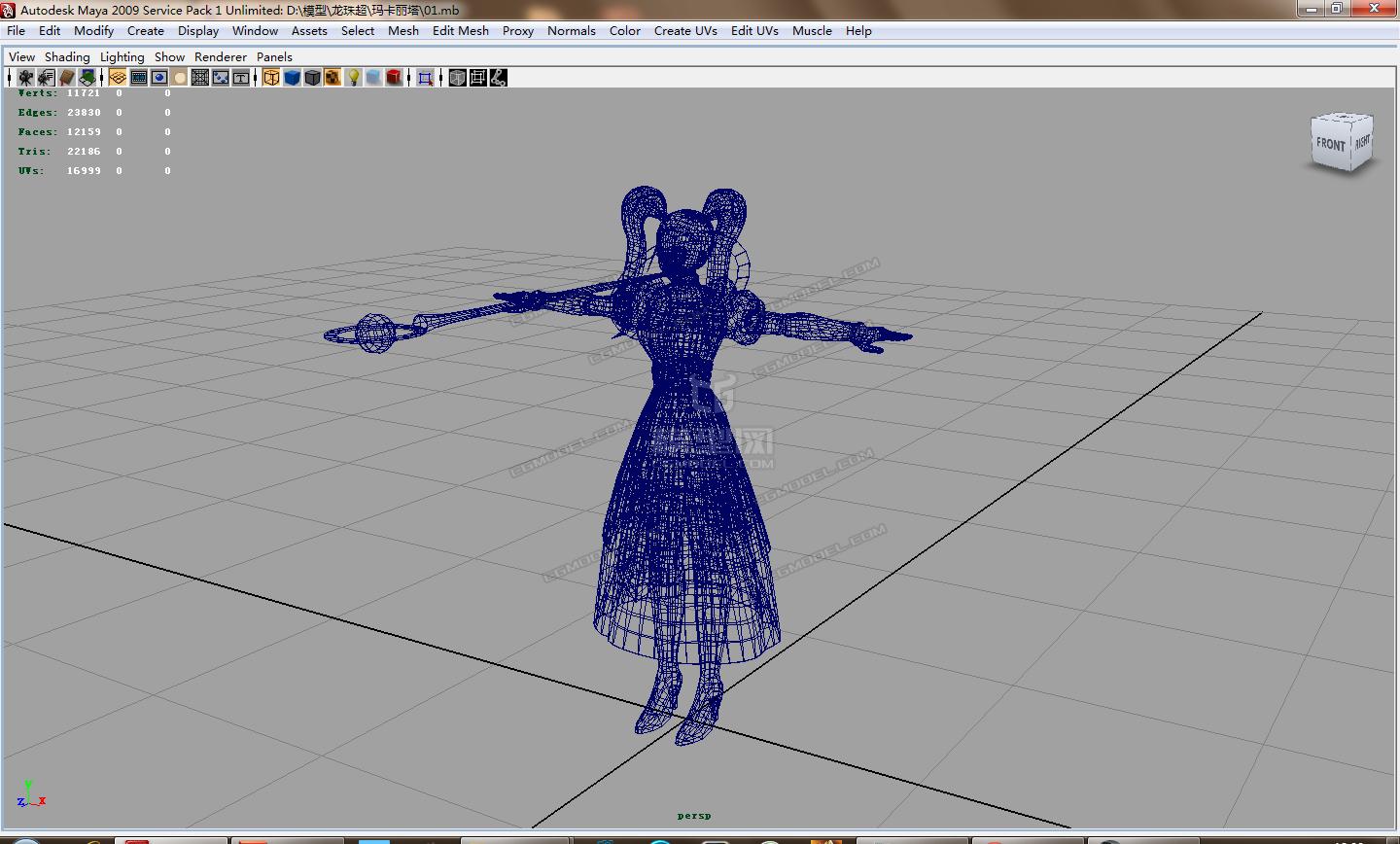Open the File menu
This screenshot has height=844, width=1400.
tap(17, 31)
